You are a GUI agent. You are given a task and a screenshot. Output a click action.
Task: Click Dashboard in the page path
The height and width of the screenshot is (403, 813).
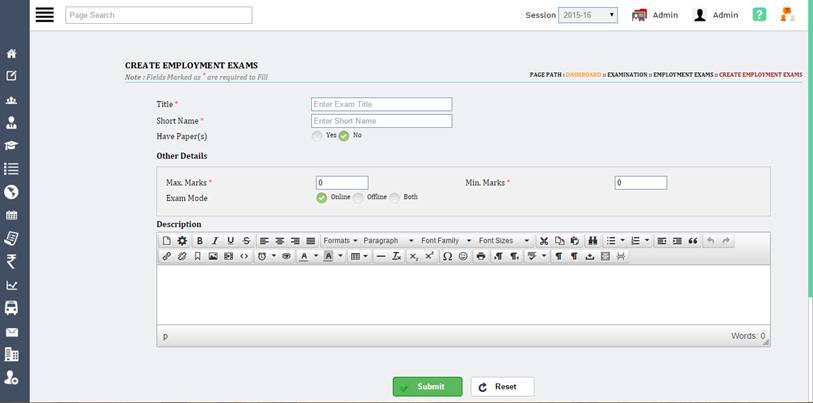click(x=583, y=75)
